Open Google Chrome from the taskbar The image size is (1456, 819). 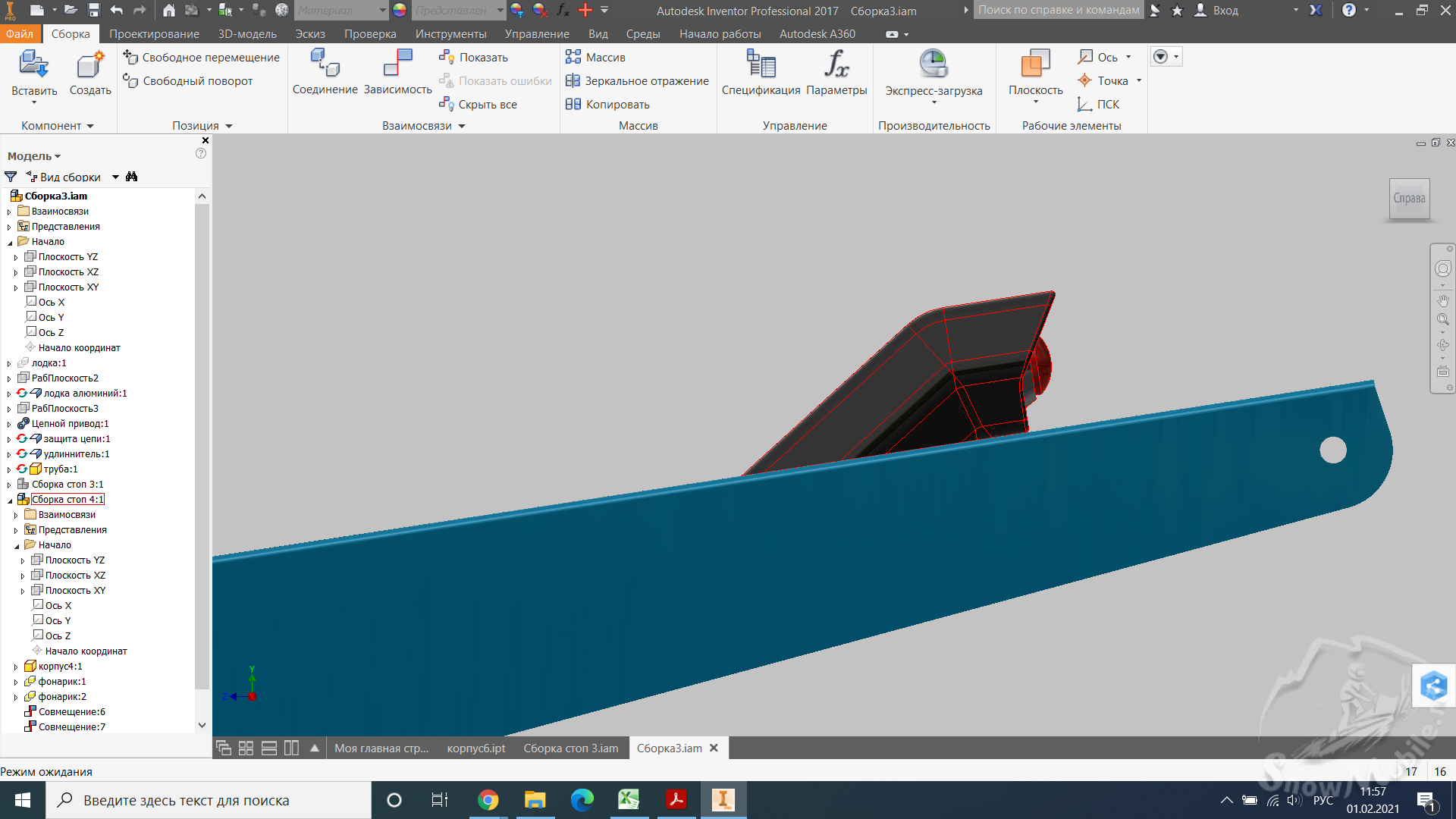pos(488,800)
